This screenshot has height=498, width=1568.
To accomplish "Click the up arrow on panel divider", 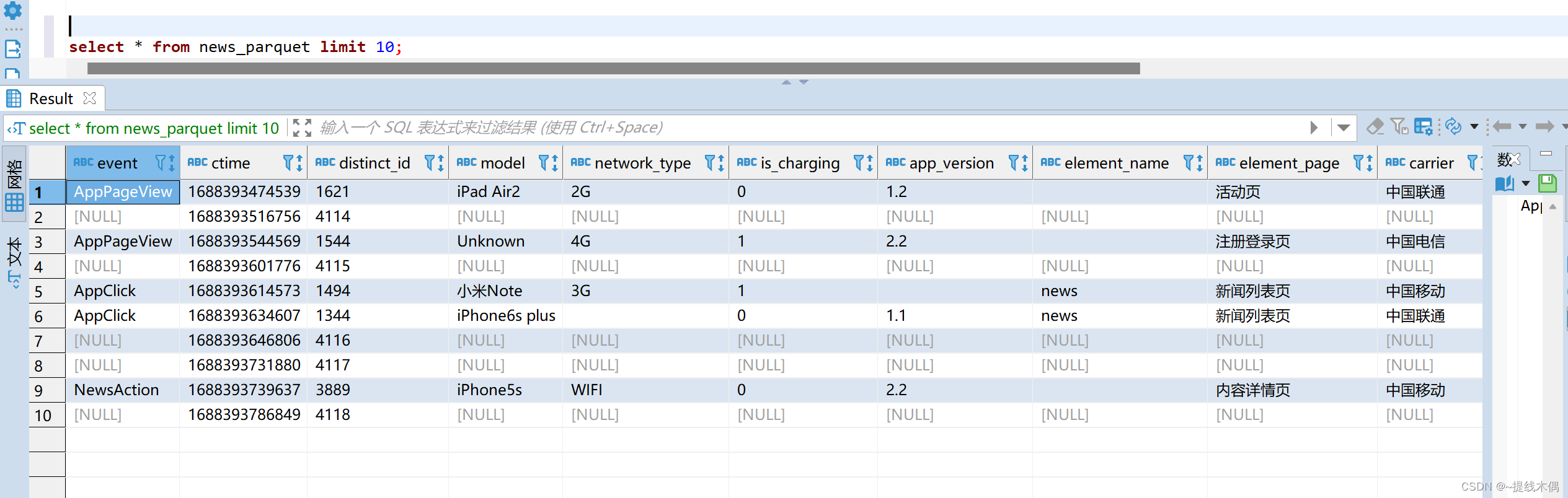I will click(786, 82).
